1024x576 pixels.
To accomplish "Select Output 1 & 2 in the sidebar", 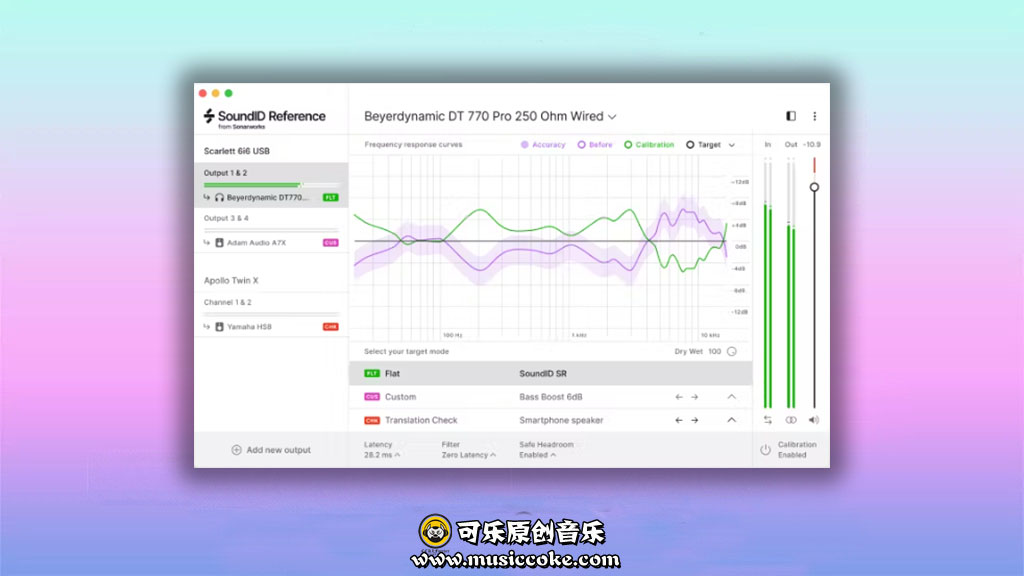I will coord(225,173).
